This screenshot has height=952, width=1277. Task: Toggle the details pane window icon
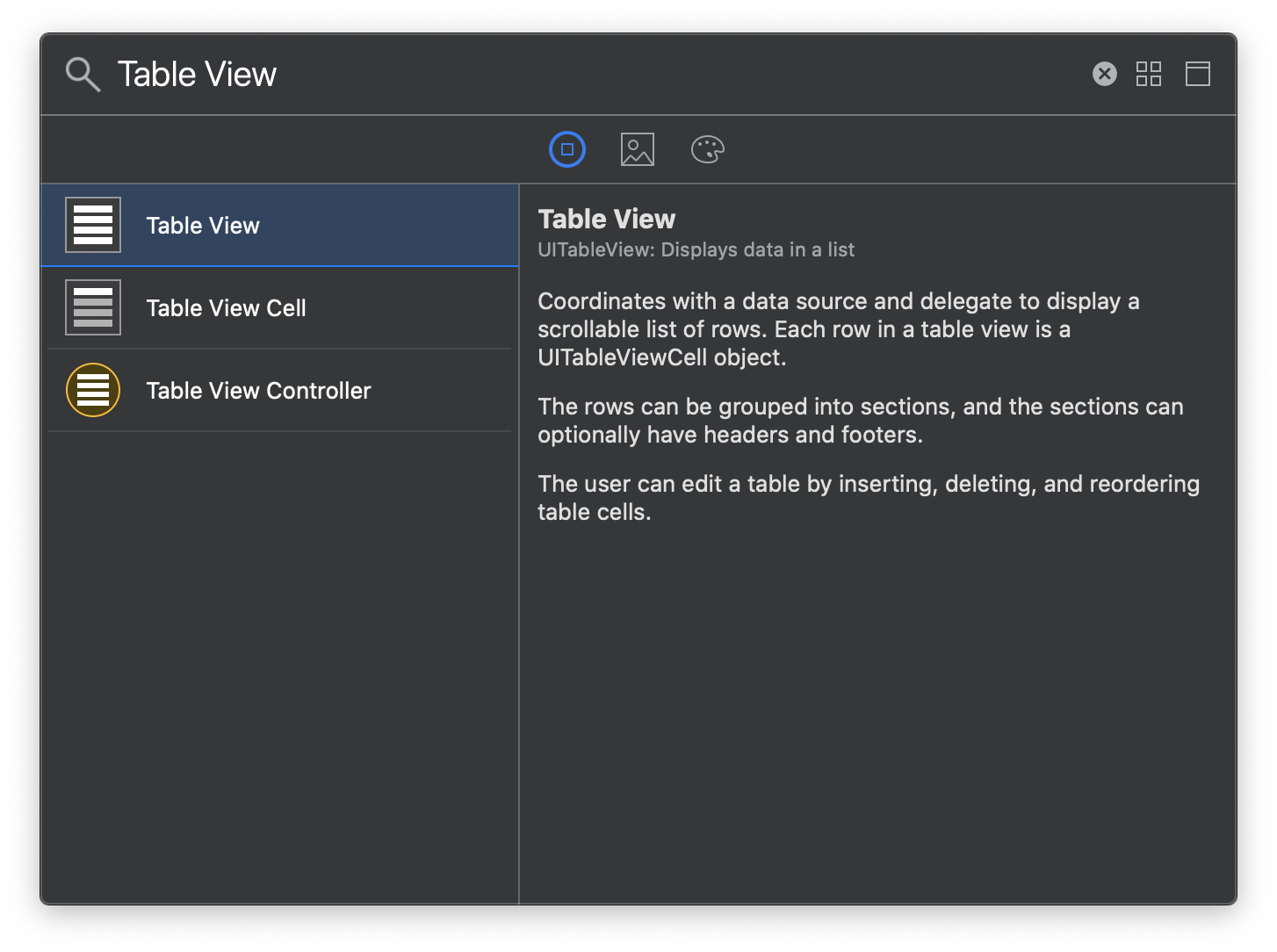(x=1198, y=74)
